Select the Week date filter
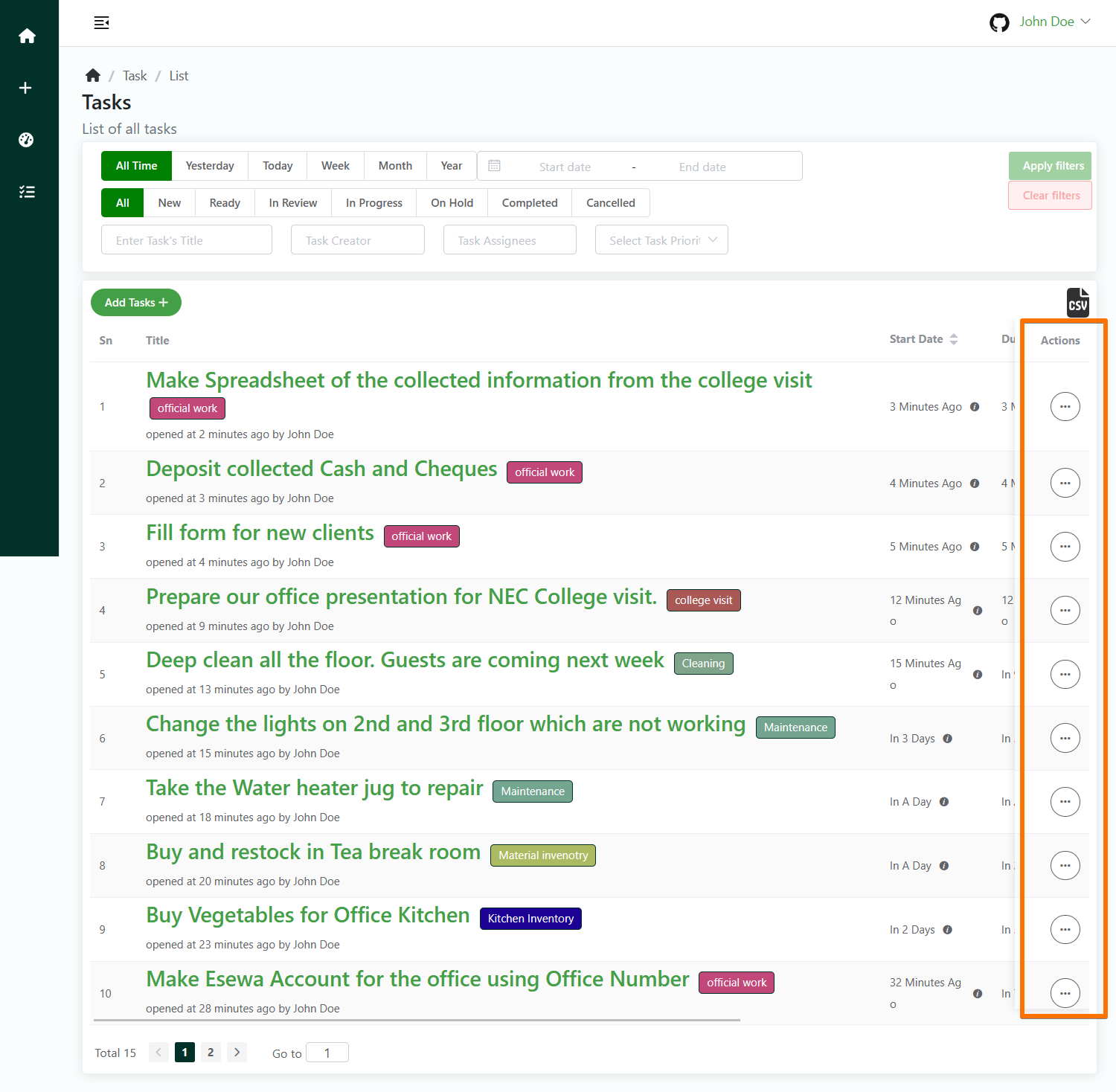The image size is (1116, 1092). pos(336,166)
